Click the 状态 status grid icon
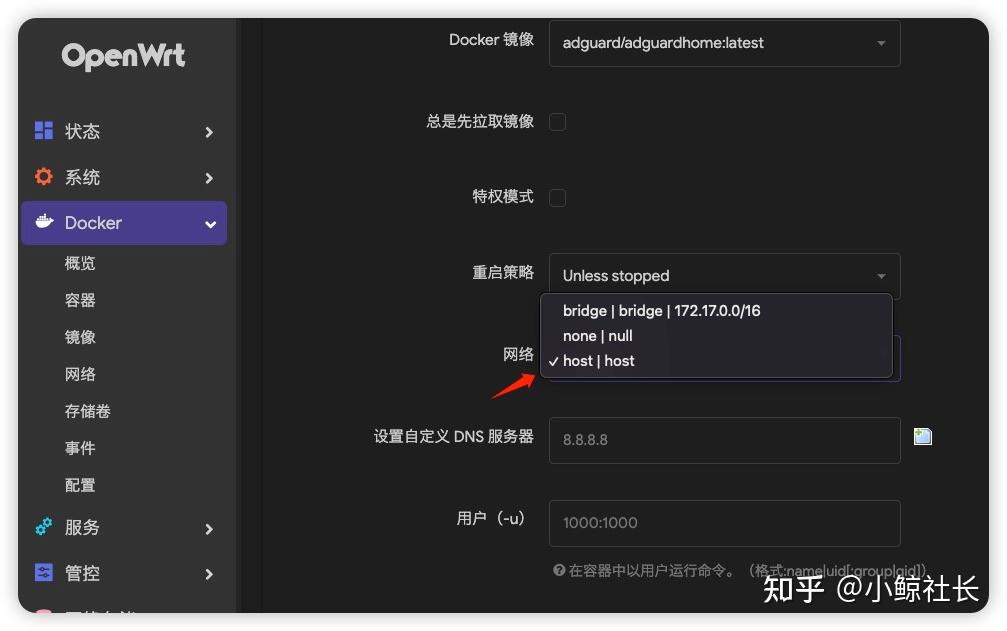This screenshot has height=631, width=1007. tap(44, 131)
